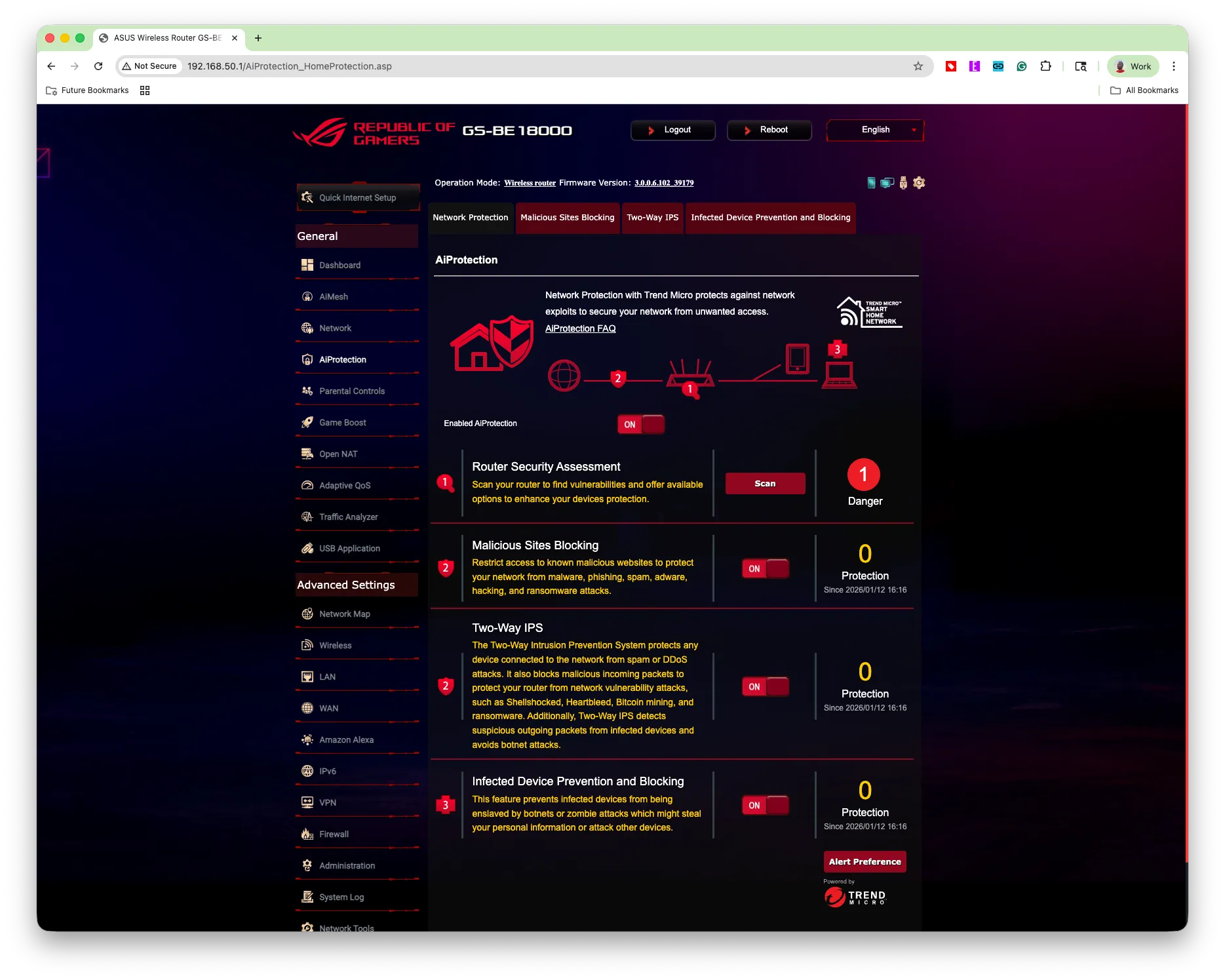Open the Work profile menu
The height and width of the screenshot is (980, 1225).
pyautogui.click(x=1133, y=66)
